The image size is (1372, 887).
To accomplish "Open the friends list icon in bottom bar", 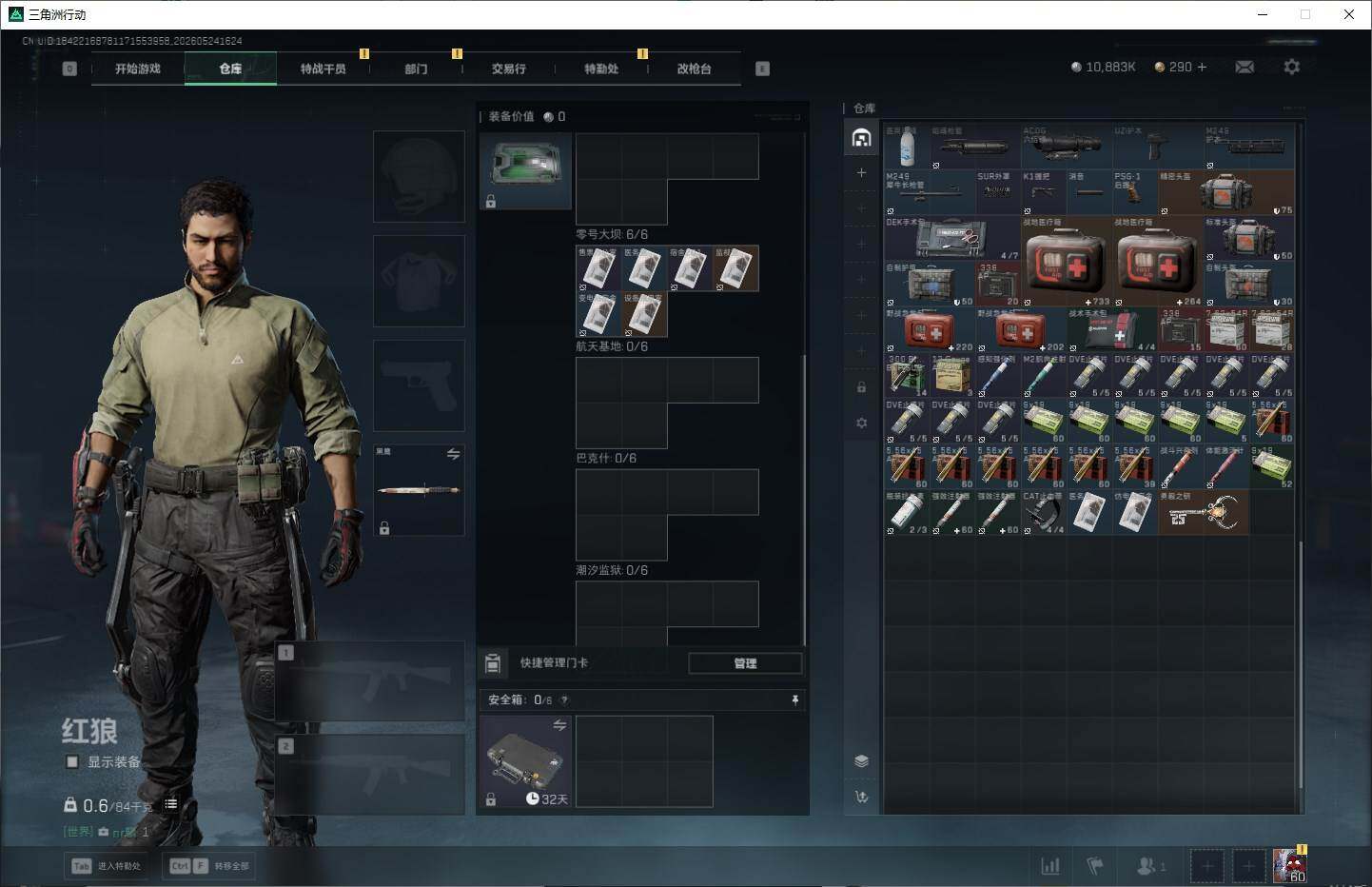I will coord(1150,866).
